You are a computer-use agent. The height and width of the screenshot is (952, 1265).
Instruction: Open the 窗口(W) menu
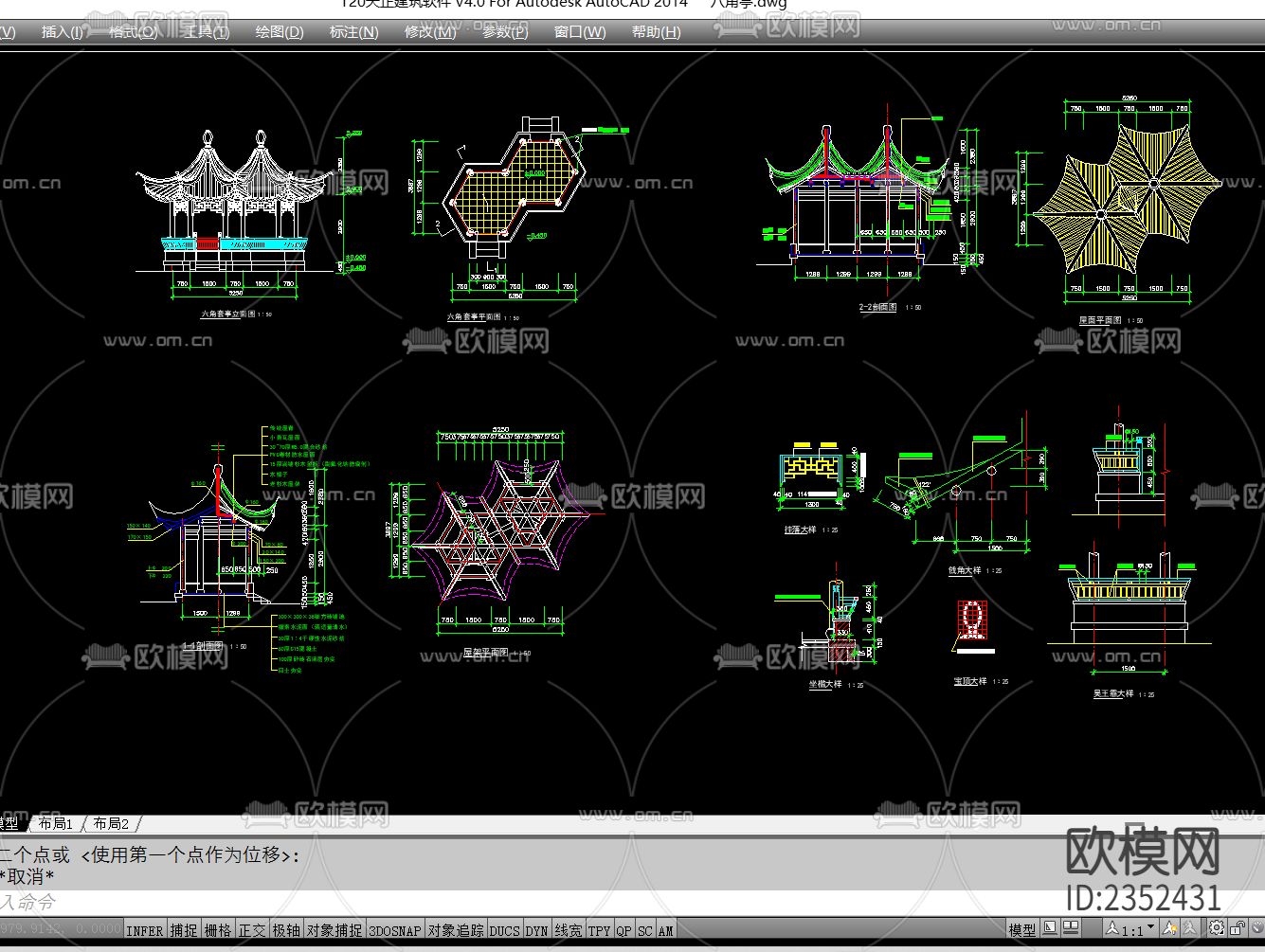pyautogui.click(x=580, y=31)
